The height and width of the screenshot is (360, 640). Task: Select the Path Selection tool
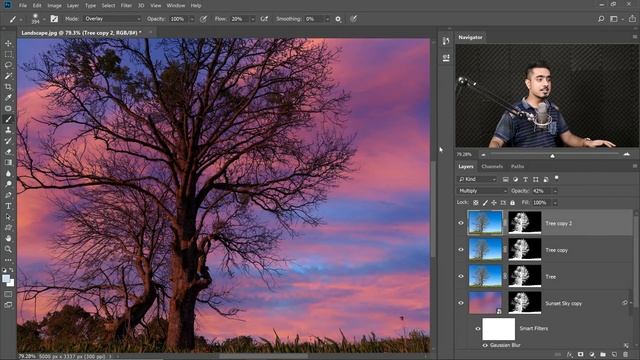click(8, 217)
